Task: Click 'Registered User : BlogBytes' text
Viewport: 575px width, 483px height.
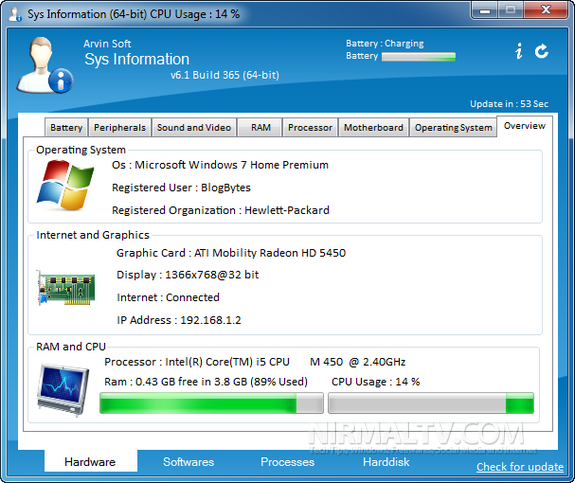Action: click(x=181, y=188)
